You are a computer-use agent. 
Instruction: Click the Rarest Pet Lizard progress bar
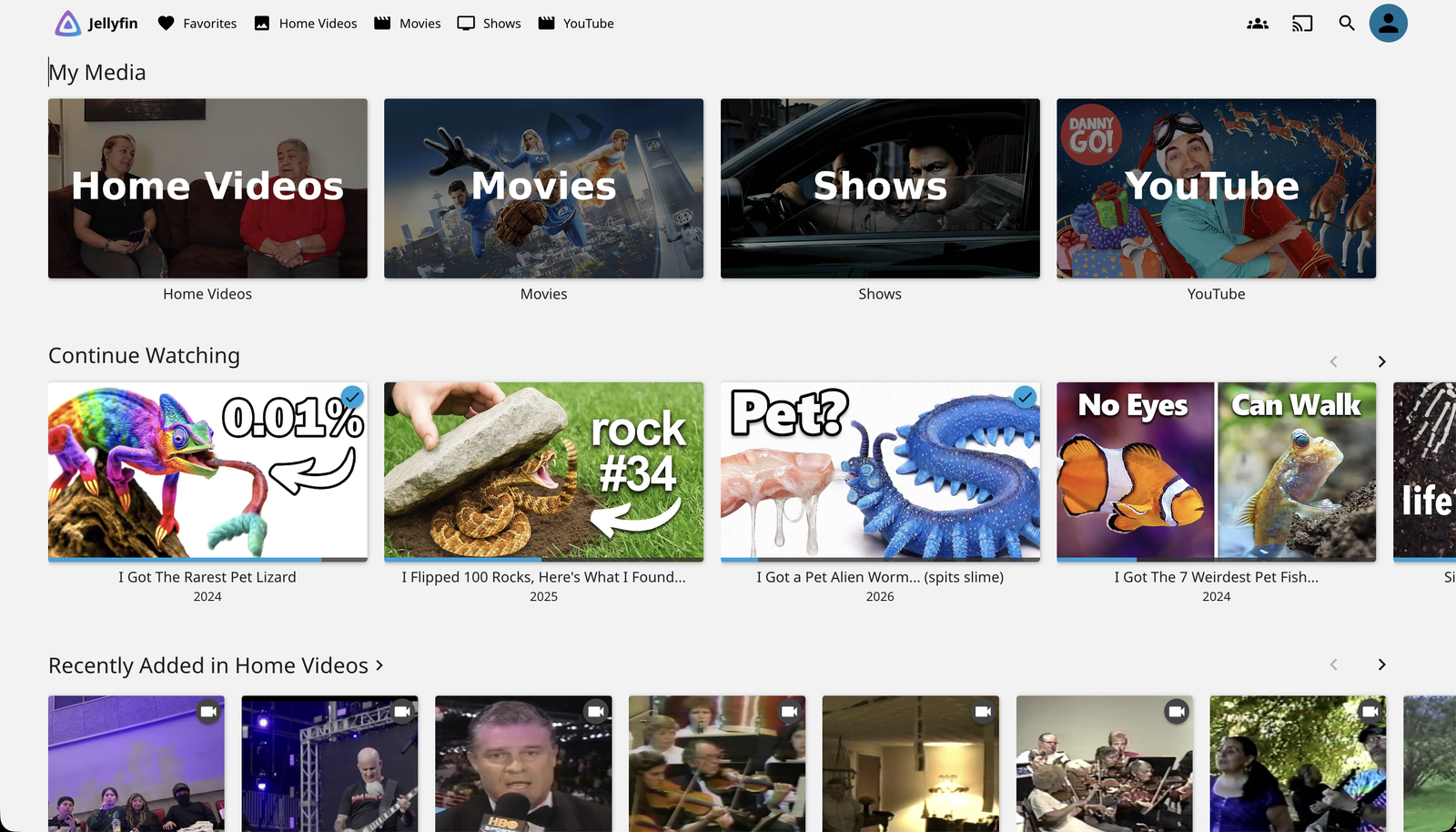(207, 559)
